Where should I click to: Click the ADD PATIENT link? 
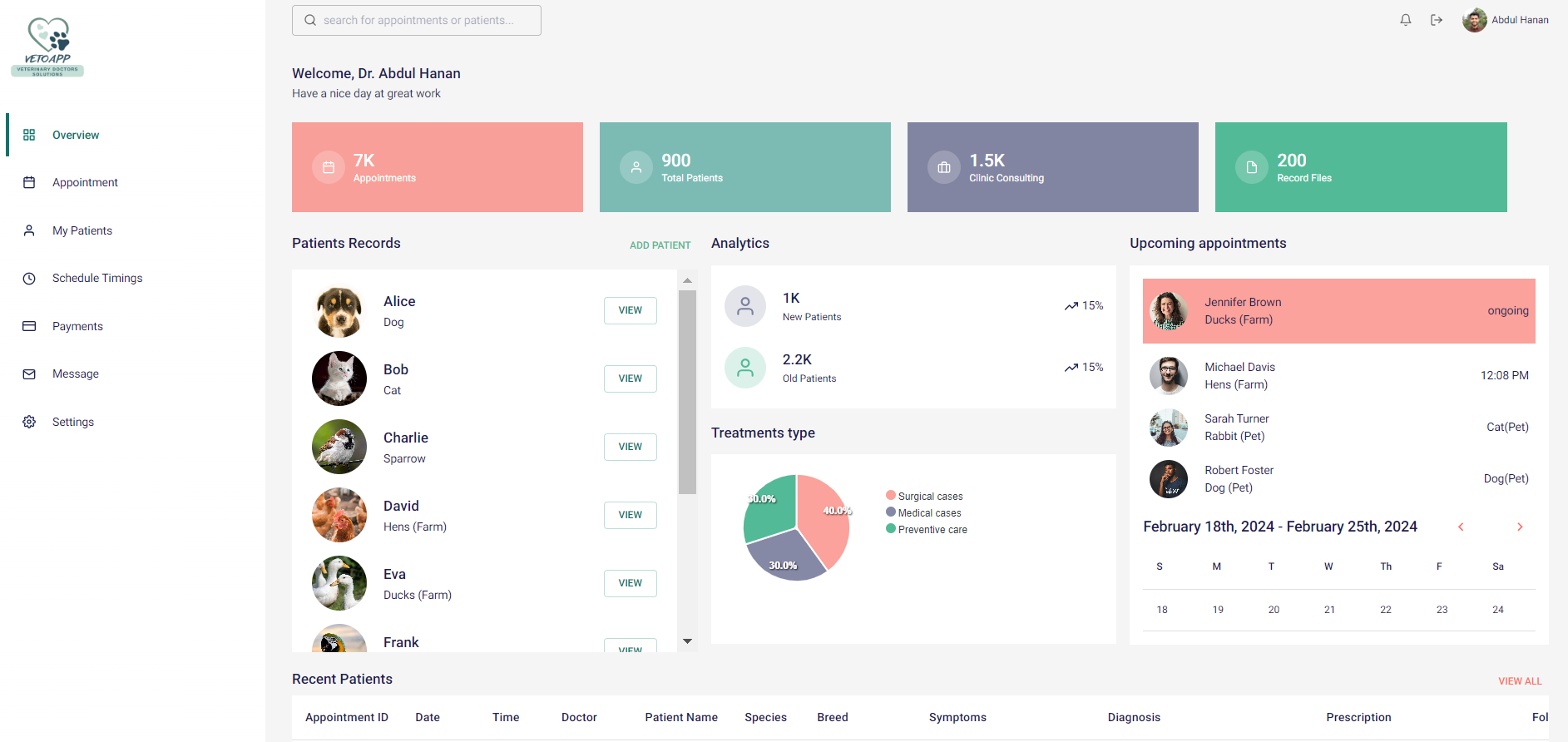point(660,245)
